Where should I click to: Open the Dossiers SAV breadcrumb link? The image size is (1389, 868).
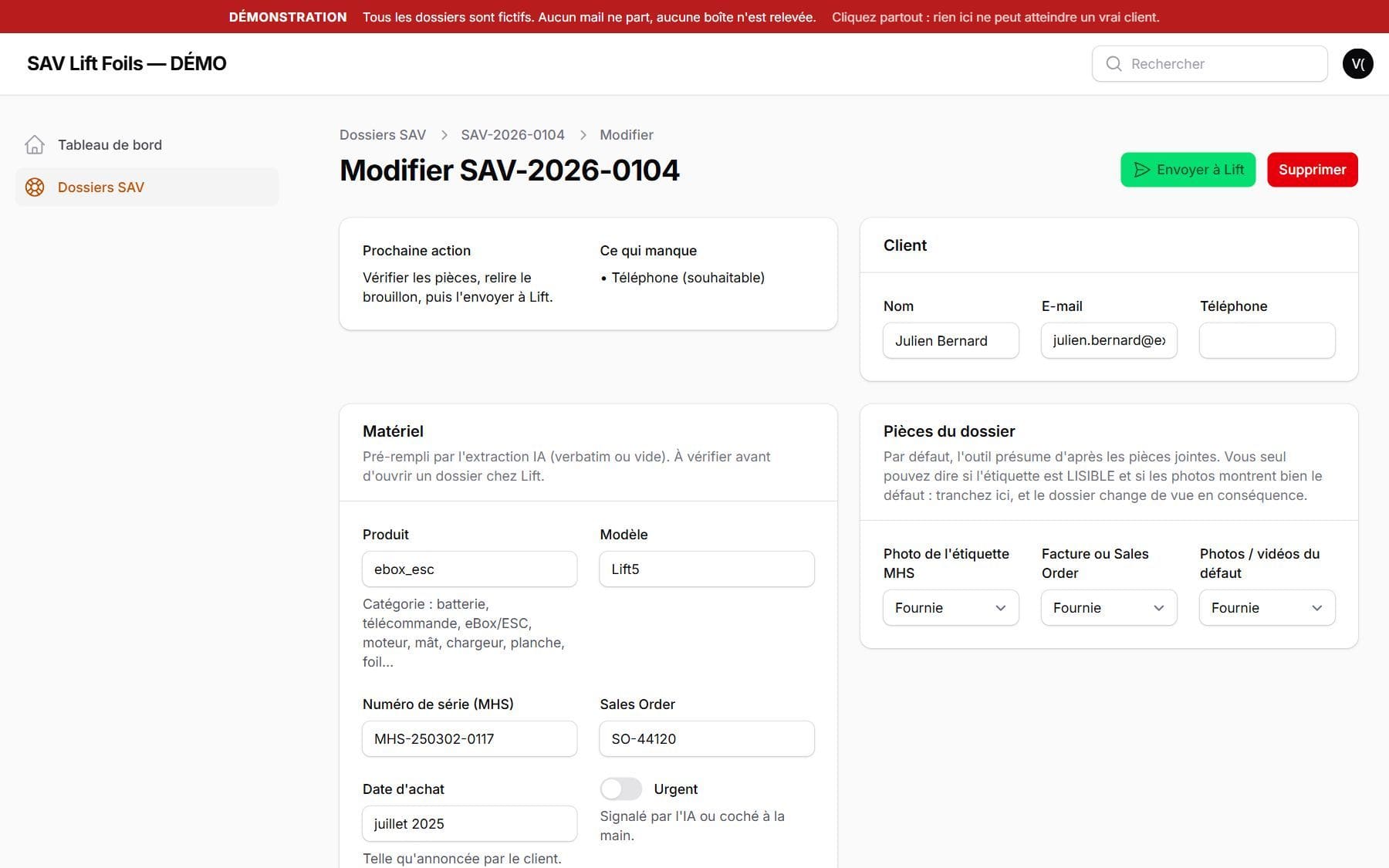(383, 135)
